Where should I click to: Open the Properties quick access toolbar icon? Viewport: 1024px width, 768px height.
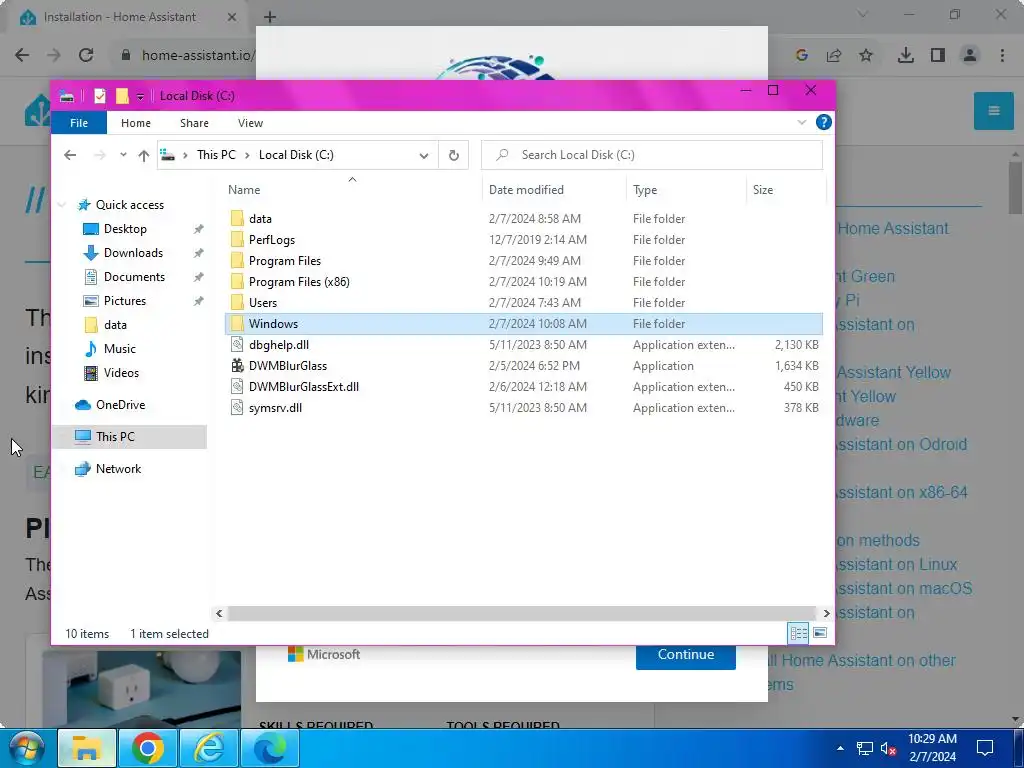(100, 96)
